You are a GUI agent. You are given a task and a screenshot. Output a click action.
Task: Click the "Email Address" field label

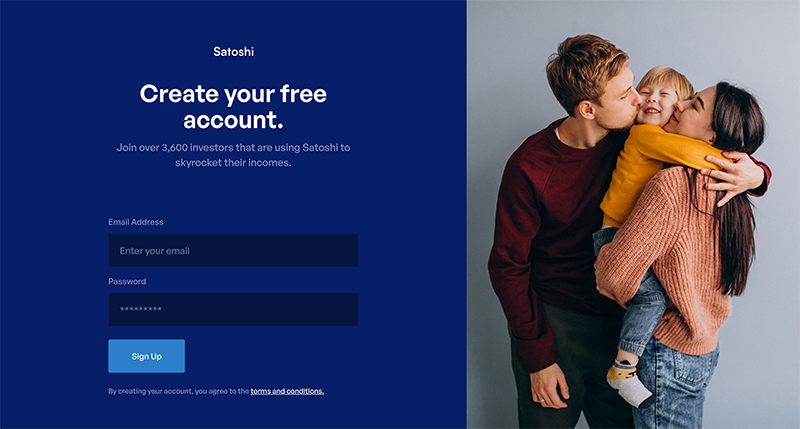point(136,222)
